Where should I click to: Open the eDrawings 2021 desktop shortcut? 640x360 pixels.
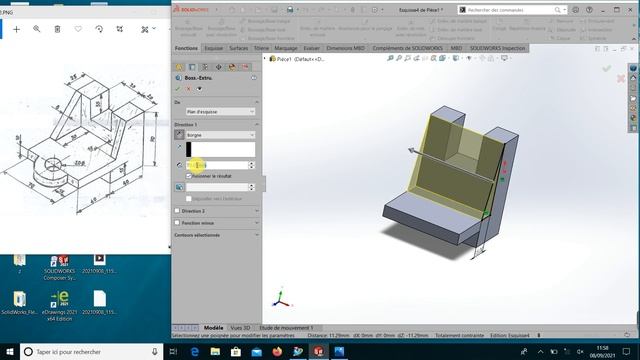60,304
